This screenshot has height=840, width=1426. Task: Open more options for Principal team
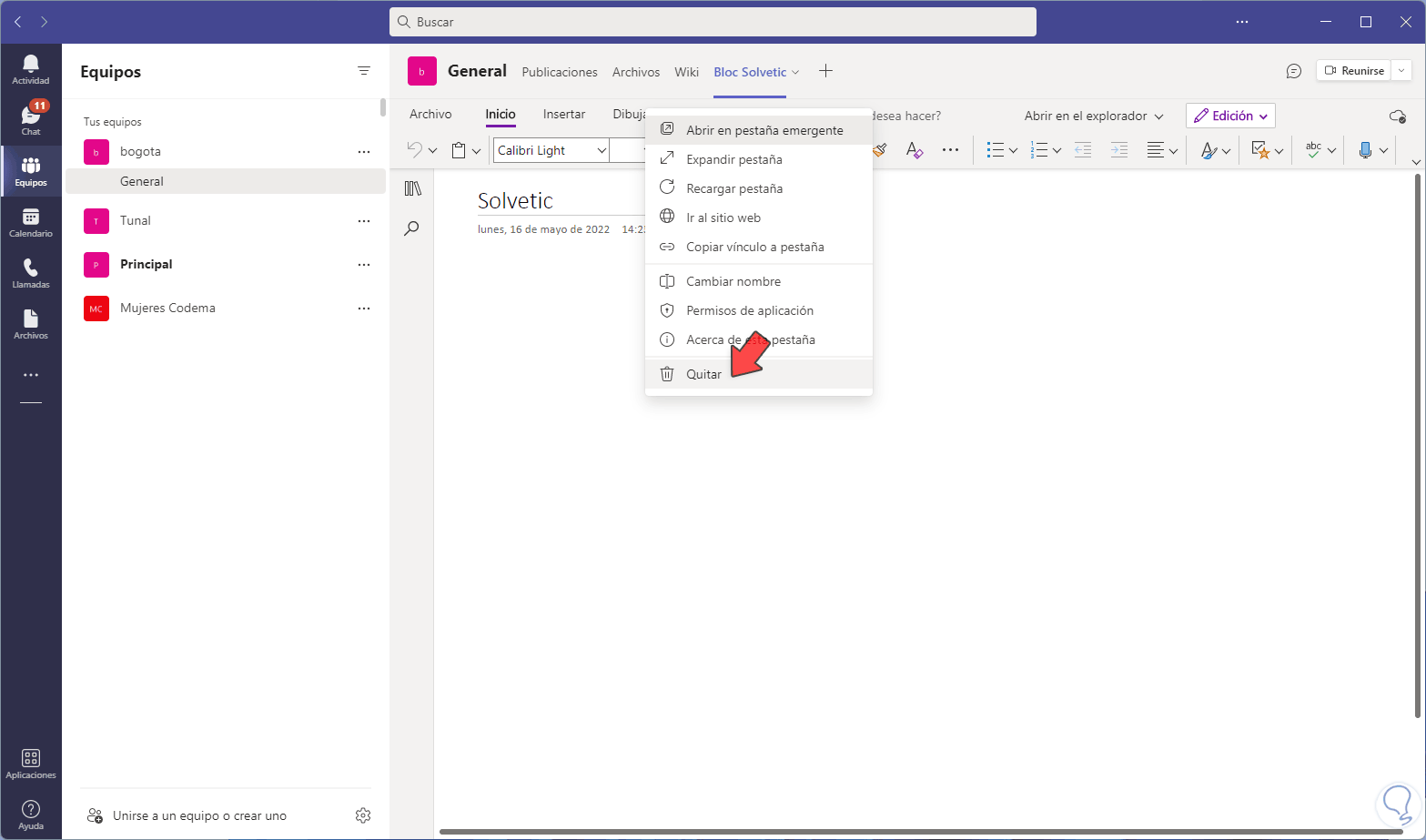[364, 264]
